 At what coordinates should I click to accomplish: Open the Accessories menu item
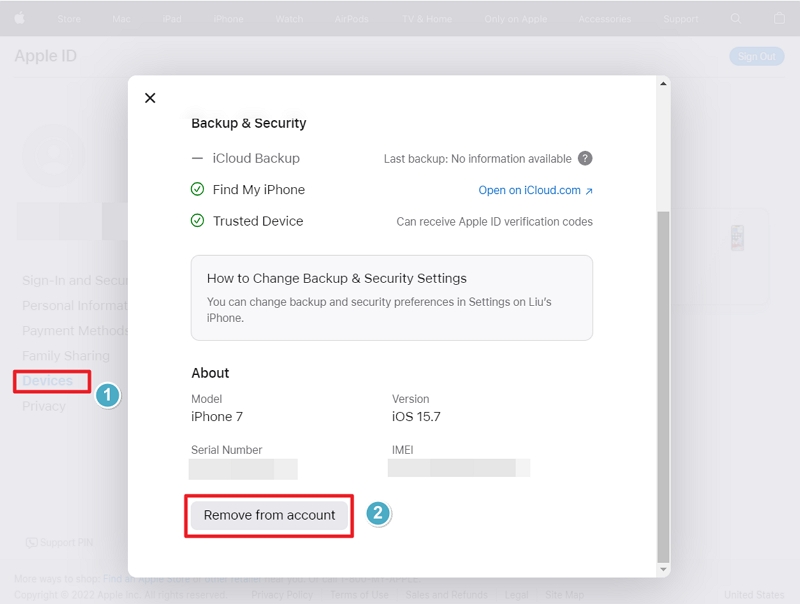605,19
